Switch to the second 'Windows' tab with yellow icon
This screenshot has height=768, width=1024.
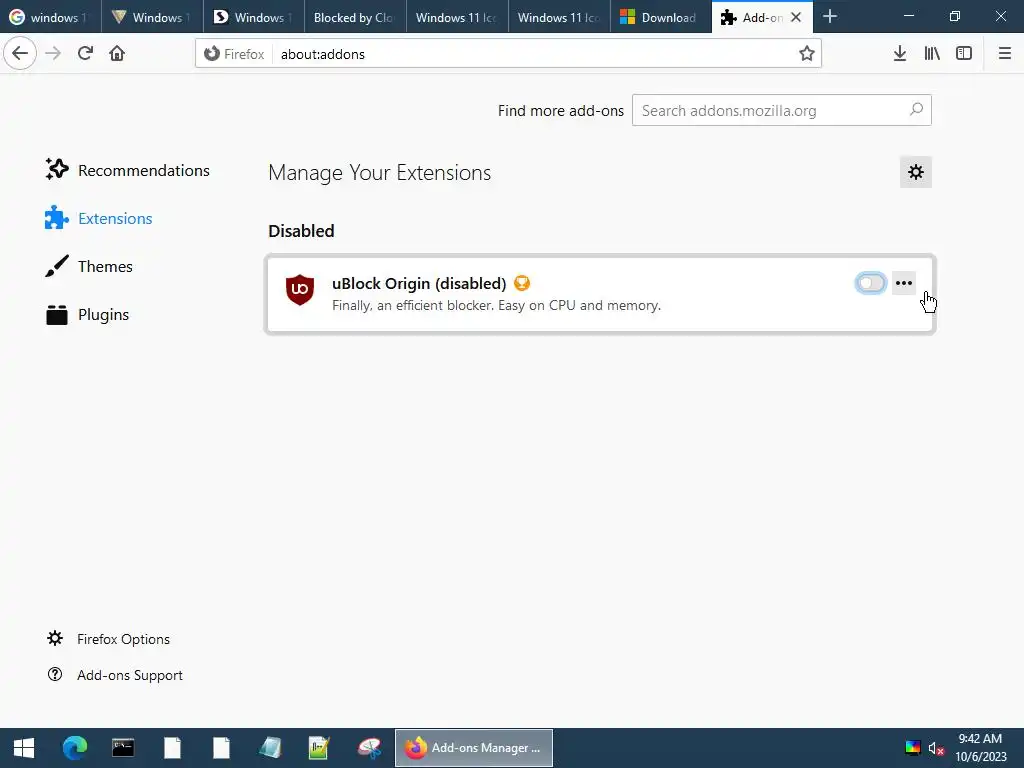click(152, 17)
